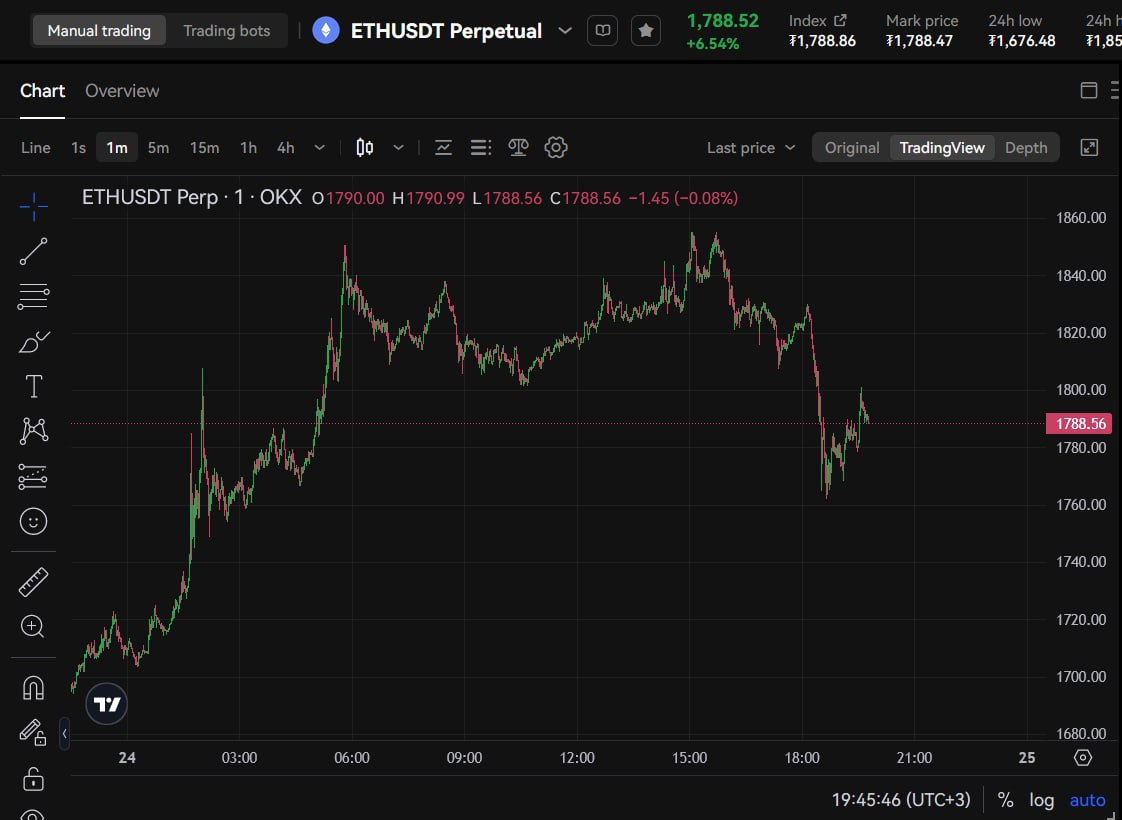Click the 1860.00 price axis label

tap(1081, 218)
